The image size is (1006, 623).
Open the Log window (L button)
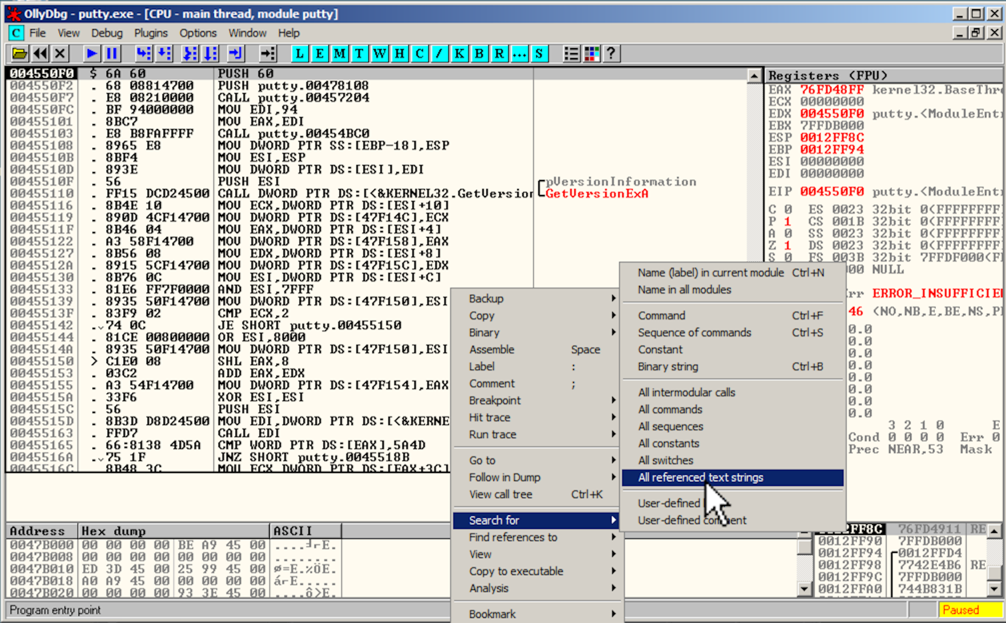tap(302, 53)
